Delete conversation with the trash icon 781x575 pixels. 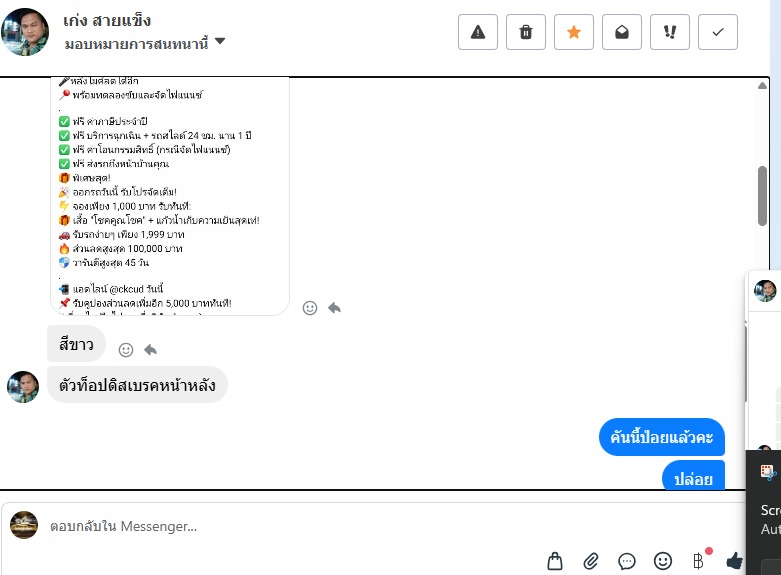coord(525,32)
